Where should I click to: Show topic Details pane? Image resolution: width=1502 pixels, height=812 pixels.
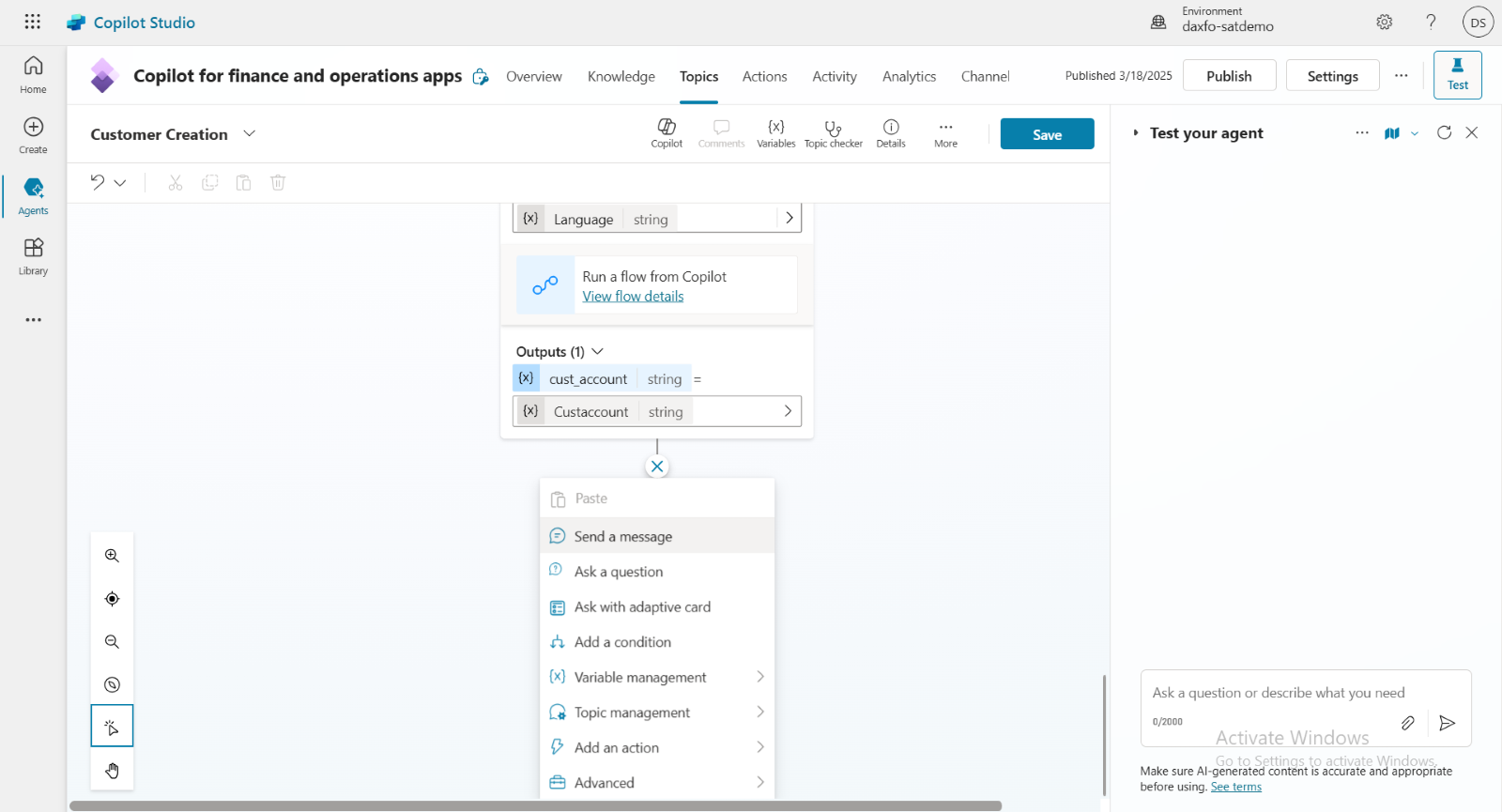[x=890, y=133]
